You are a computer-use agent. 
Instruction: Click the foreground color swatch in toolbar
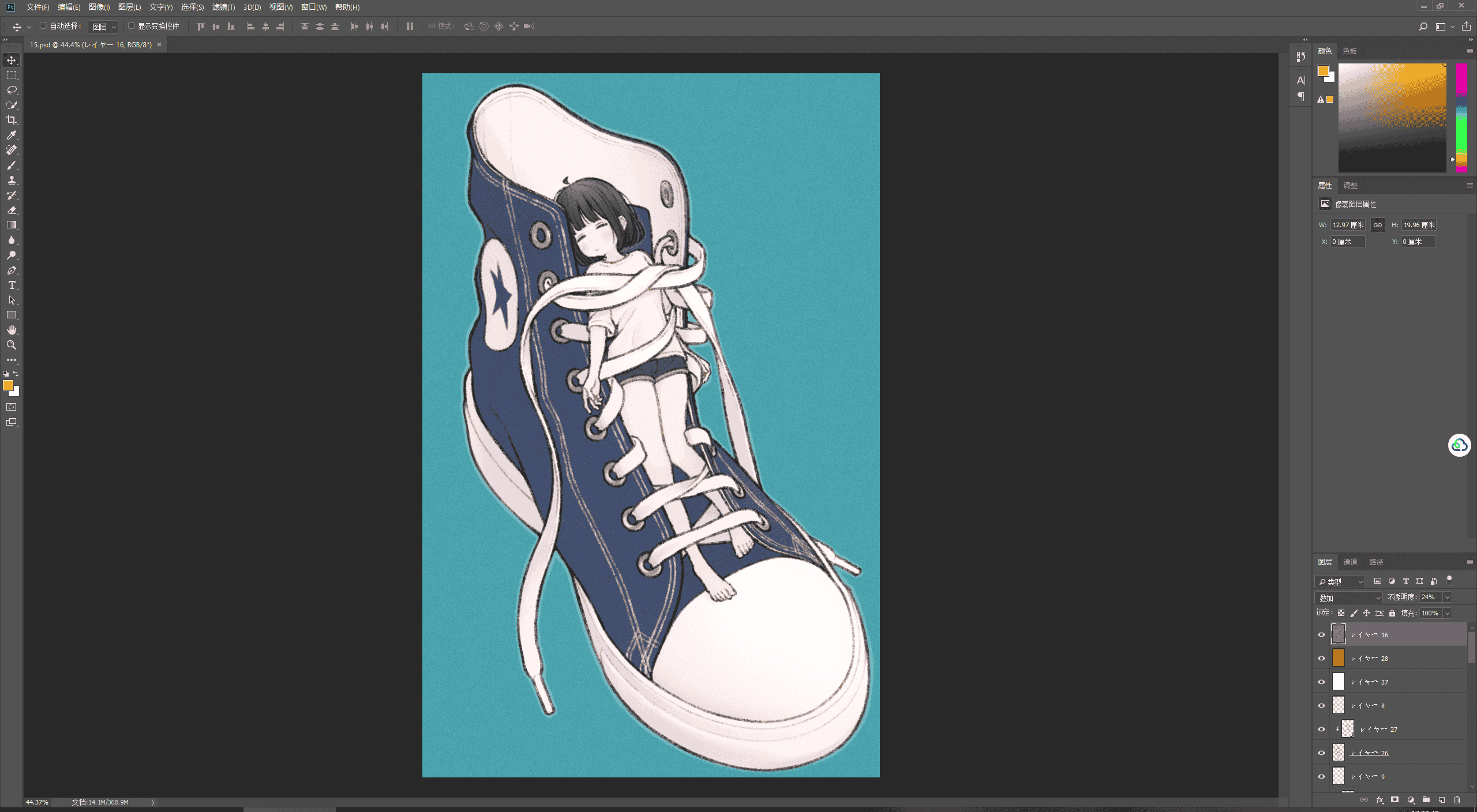pyautogui.click(x=8, y=385)
